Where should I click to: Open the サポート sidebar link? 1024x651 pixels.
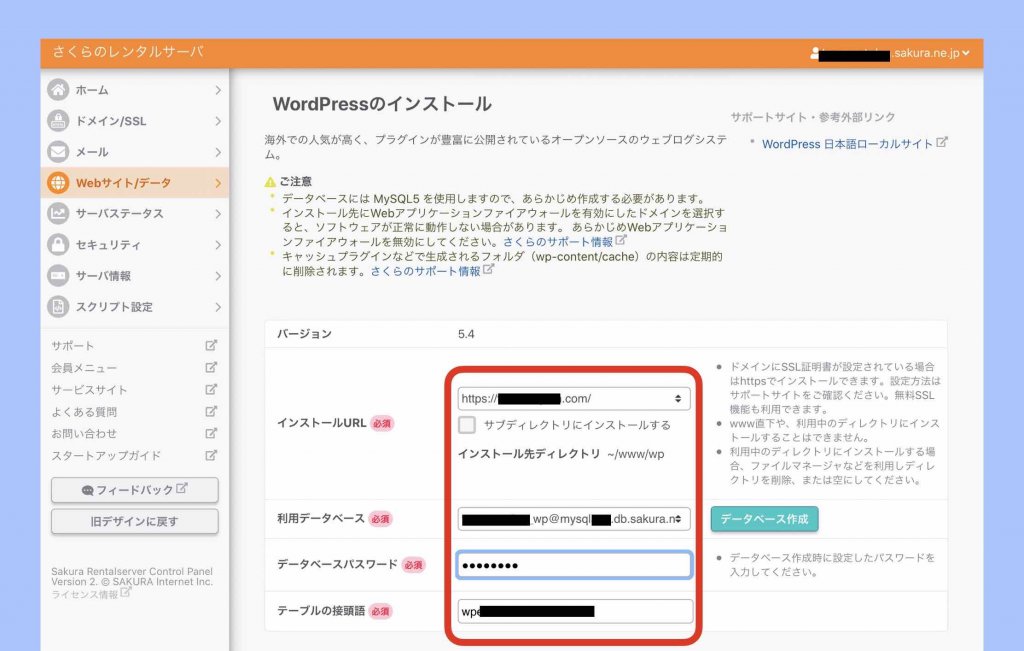click(x=72, y=345)
